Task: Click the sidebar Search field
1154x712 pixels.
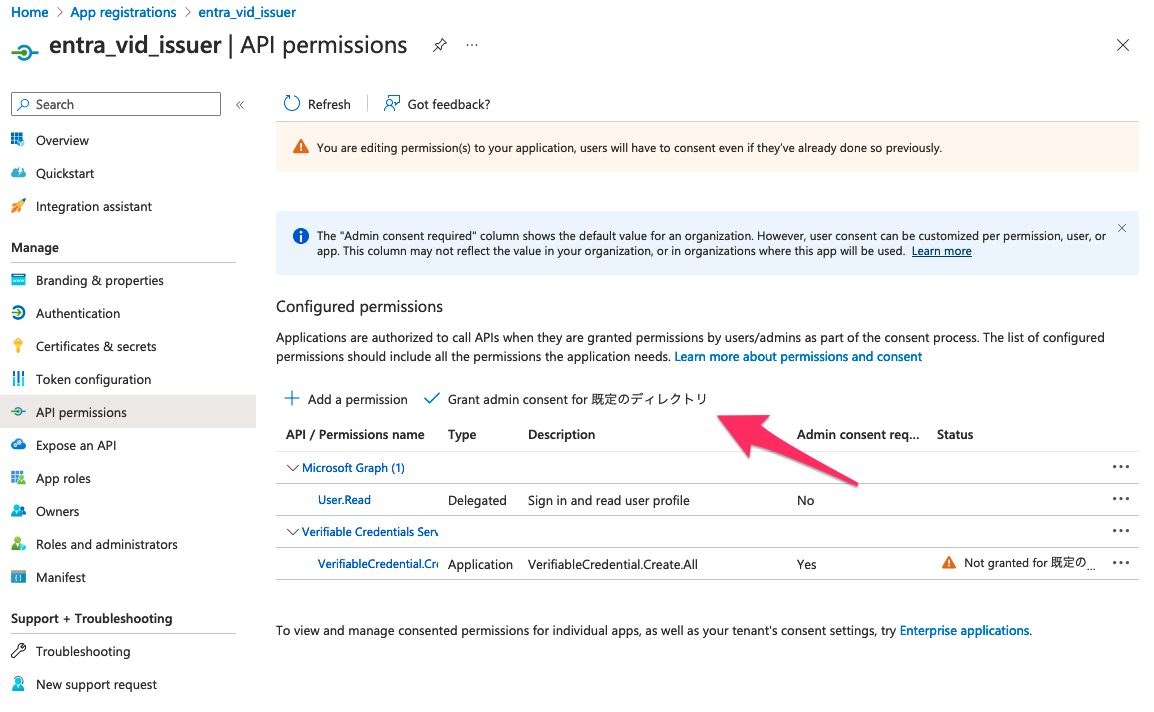Action: (116, 104)
